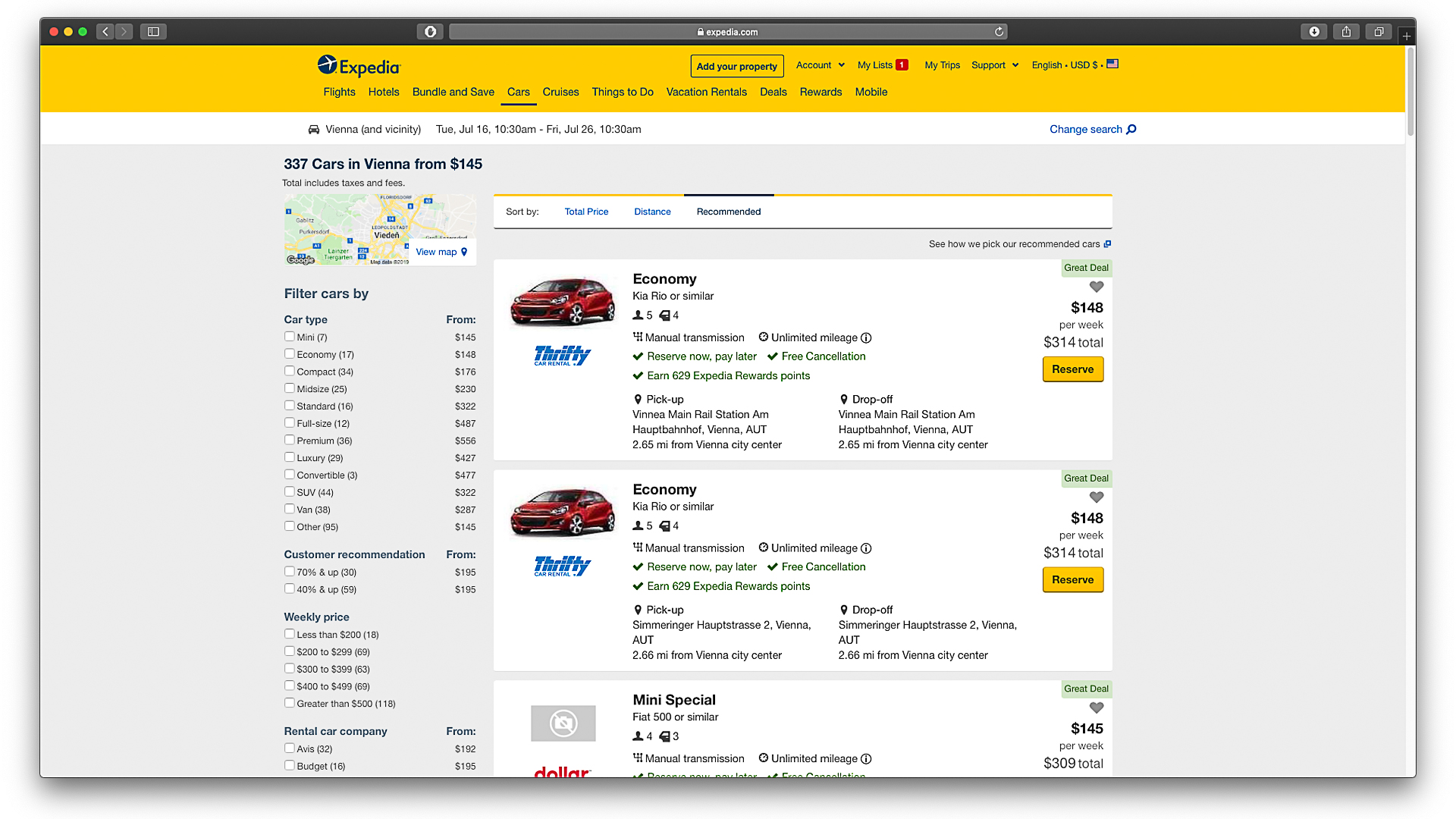Sort results by Distance

tap(652, 212)
